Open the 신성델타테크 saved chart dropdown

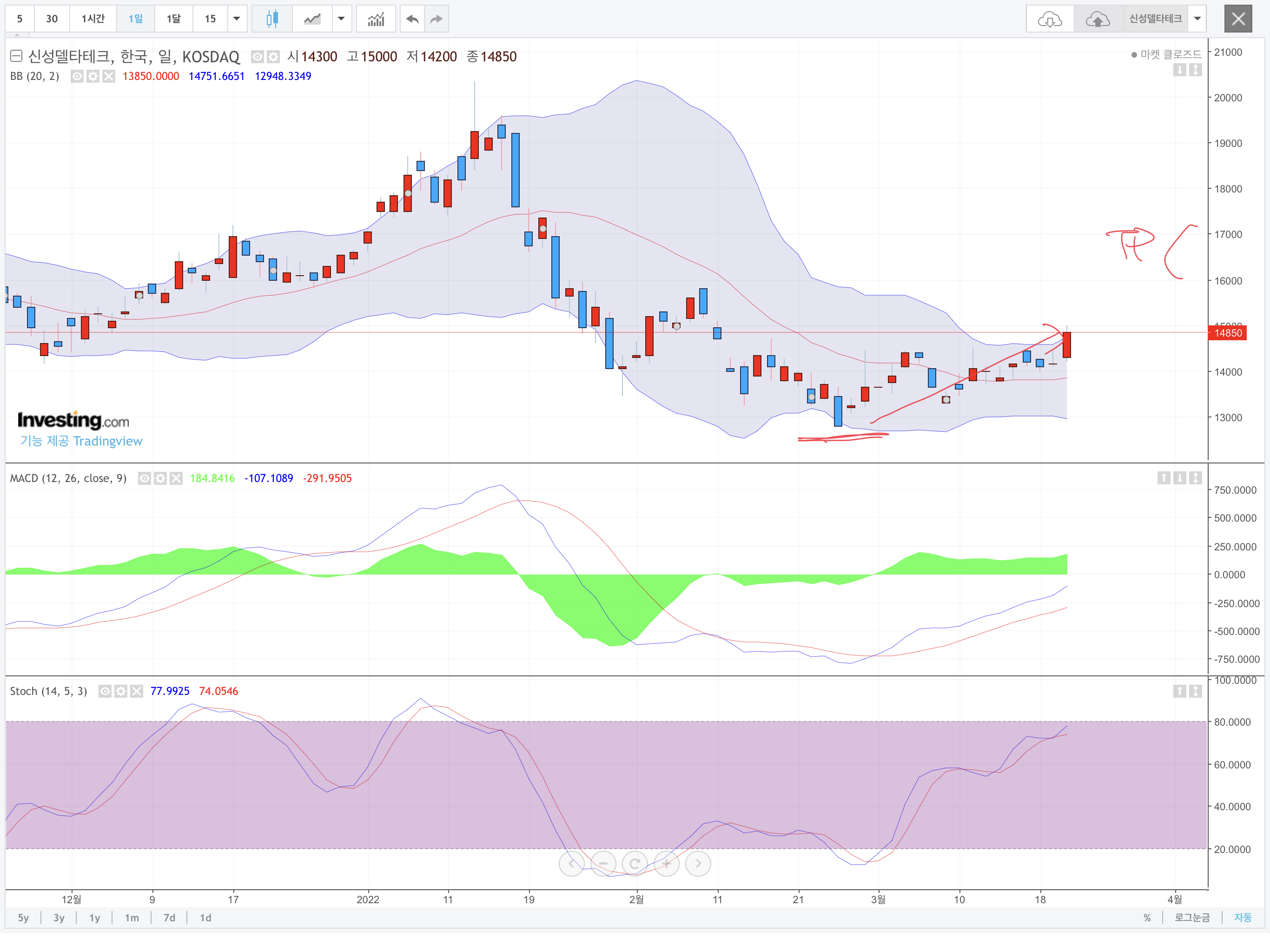[x=1197, y=19]
